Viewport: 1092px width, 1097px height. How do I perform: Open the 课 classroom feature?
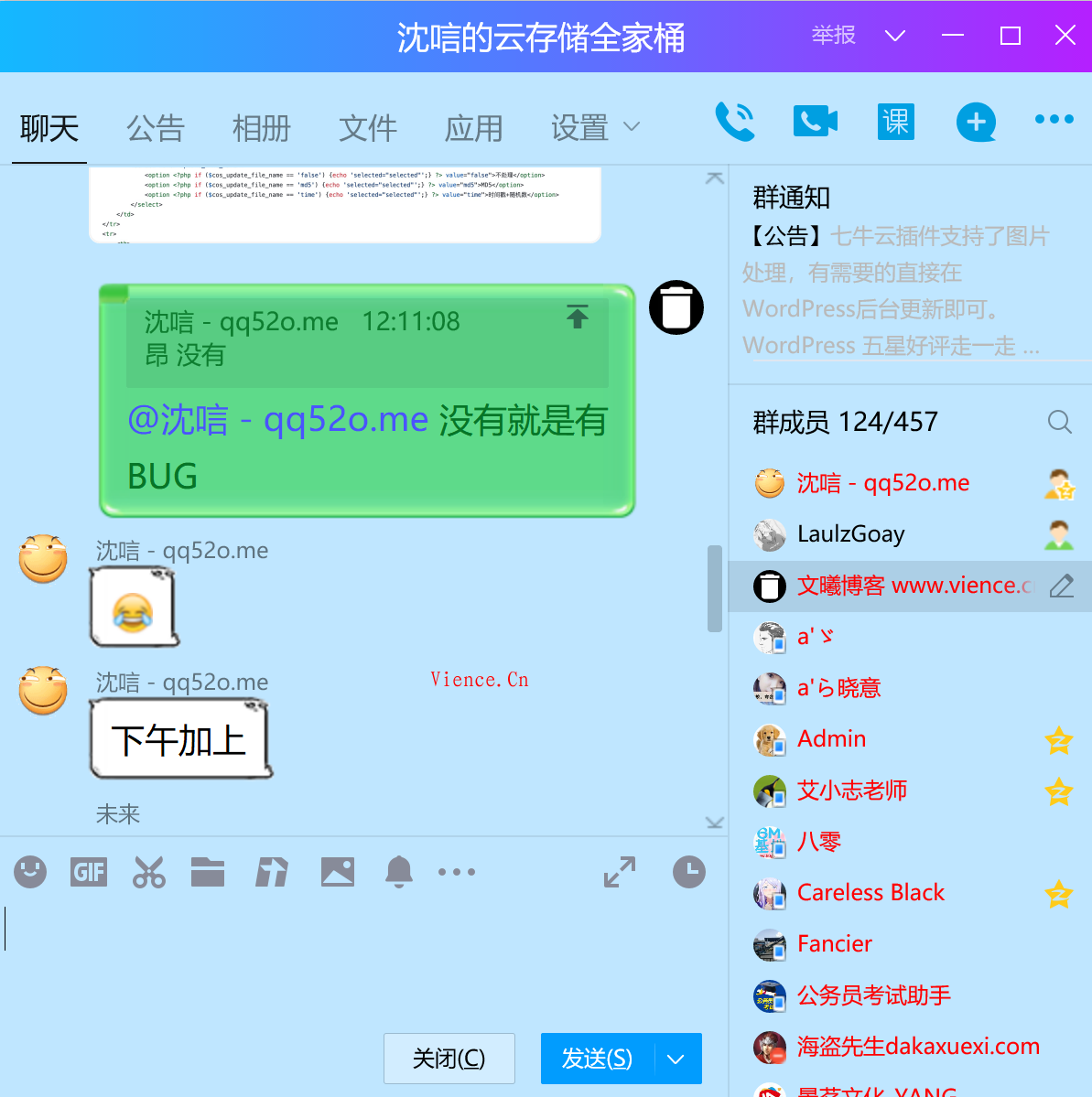[x=895, y=122]
